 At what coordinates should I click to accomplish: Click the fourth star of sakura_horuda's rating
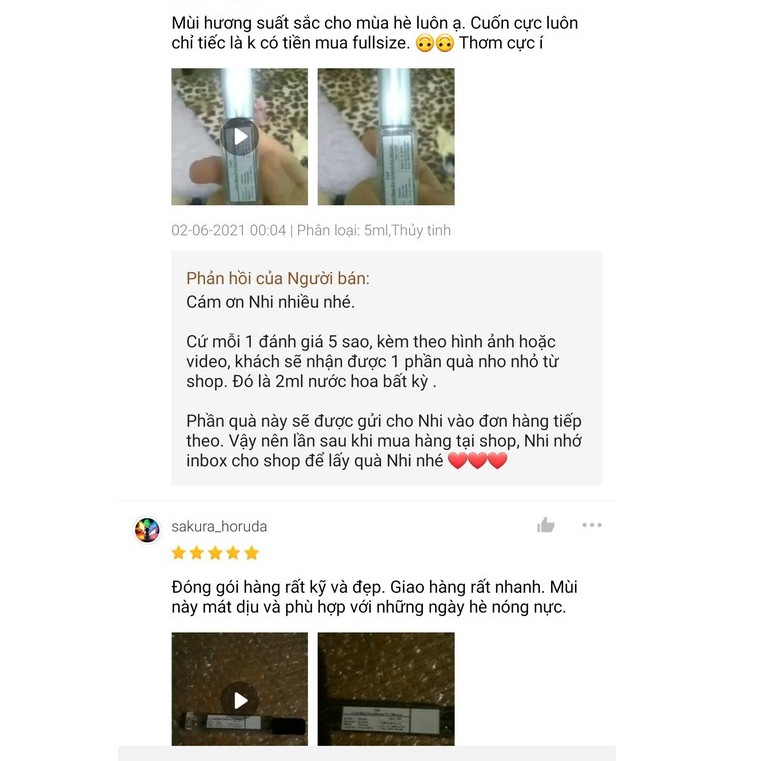tap(233, 552)
